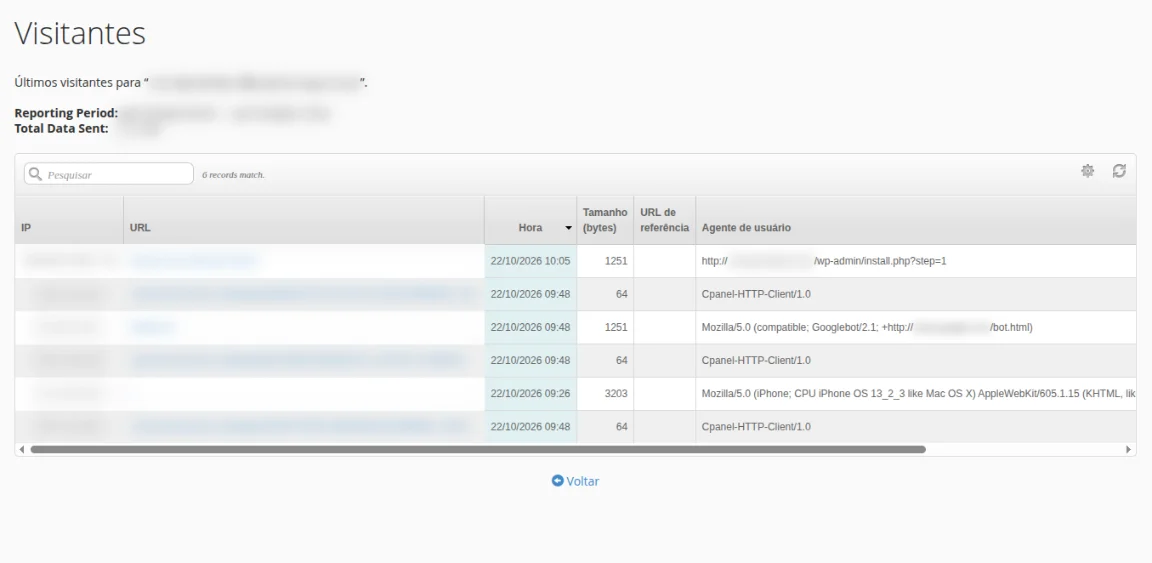Click the magnifier icon in search box
Viewport: 1152px width, 563px height.
click(x=35, y=174)
